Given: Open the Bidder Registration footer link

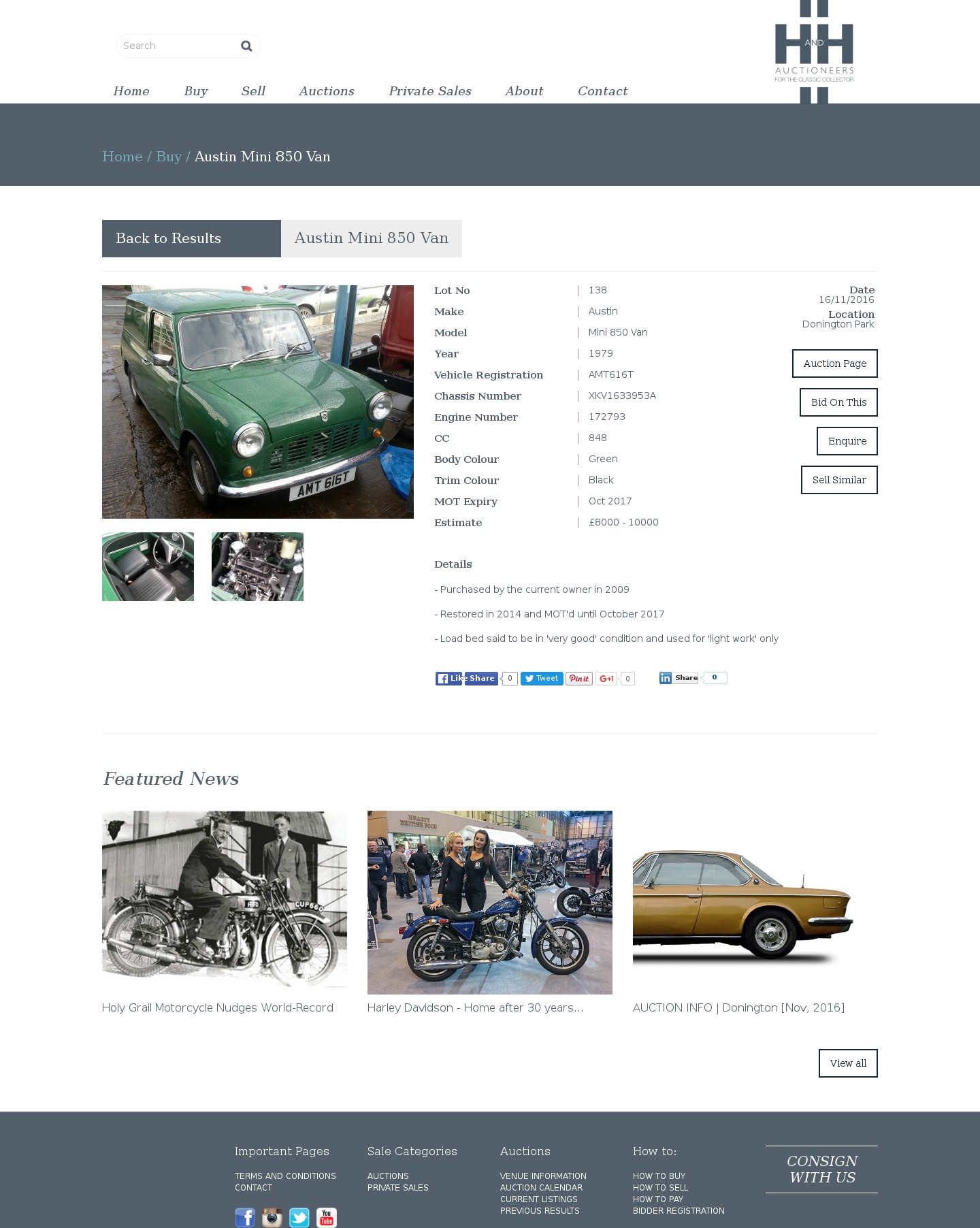Looking at the screenshot, I should (x=679, y=1211).
